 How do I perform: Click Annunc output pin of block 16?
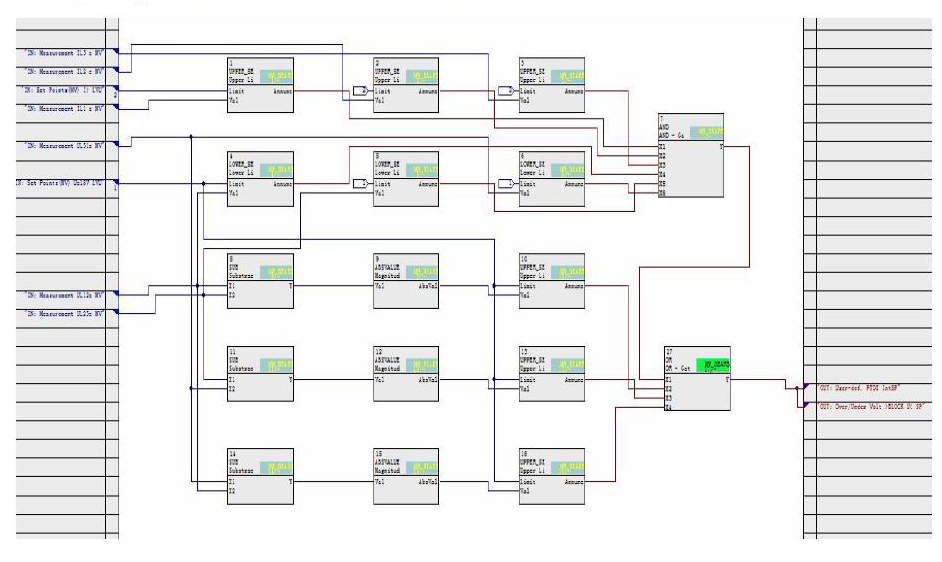574,482
